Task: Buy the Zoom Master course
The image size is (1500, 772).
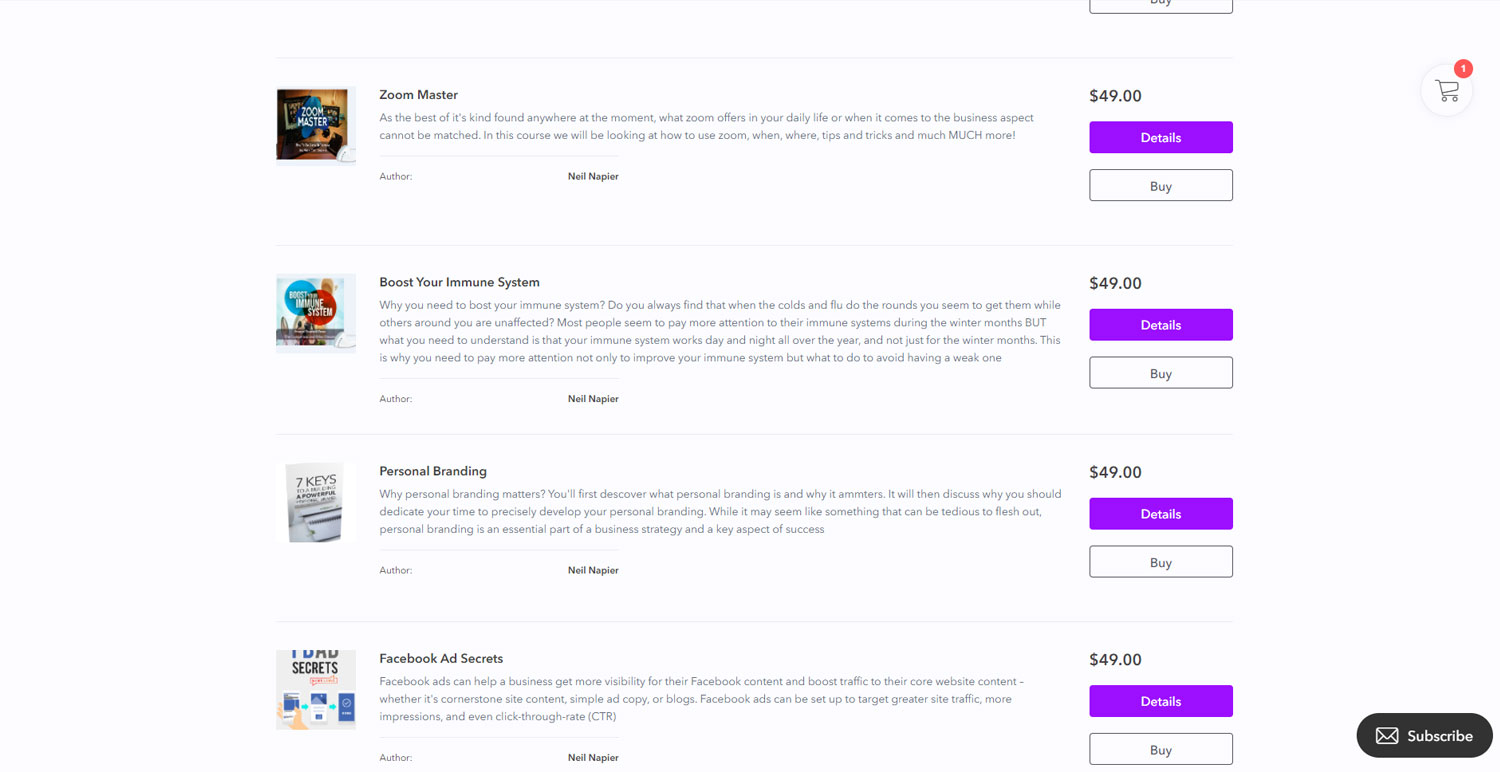Action: [1160, 186]
